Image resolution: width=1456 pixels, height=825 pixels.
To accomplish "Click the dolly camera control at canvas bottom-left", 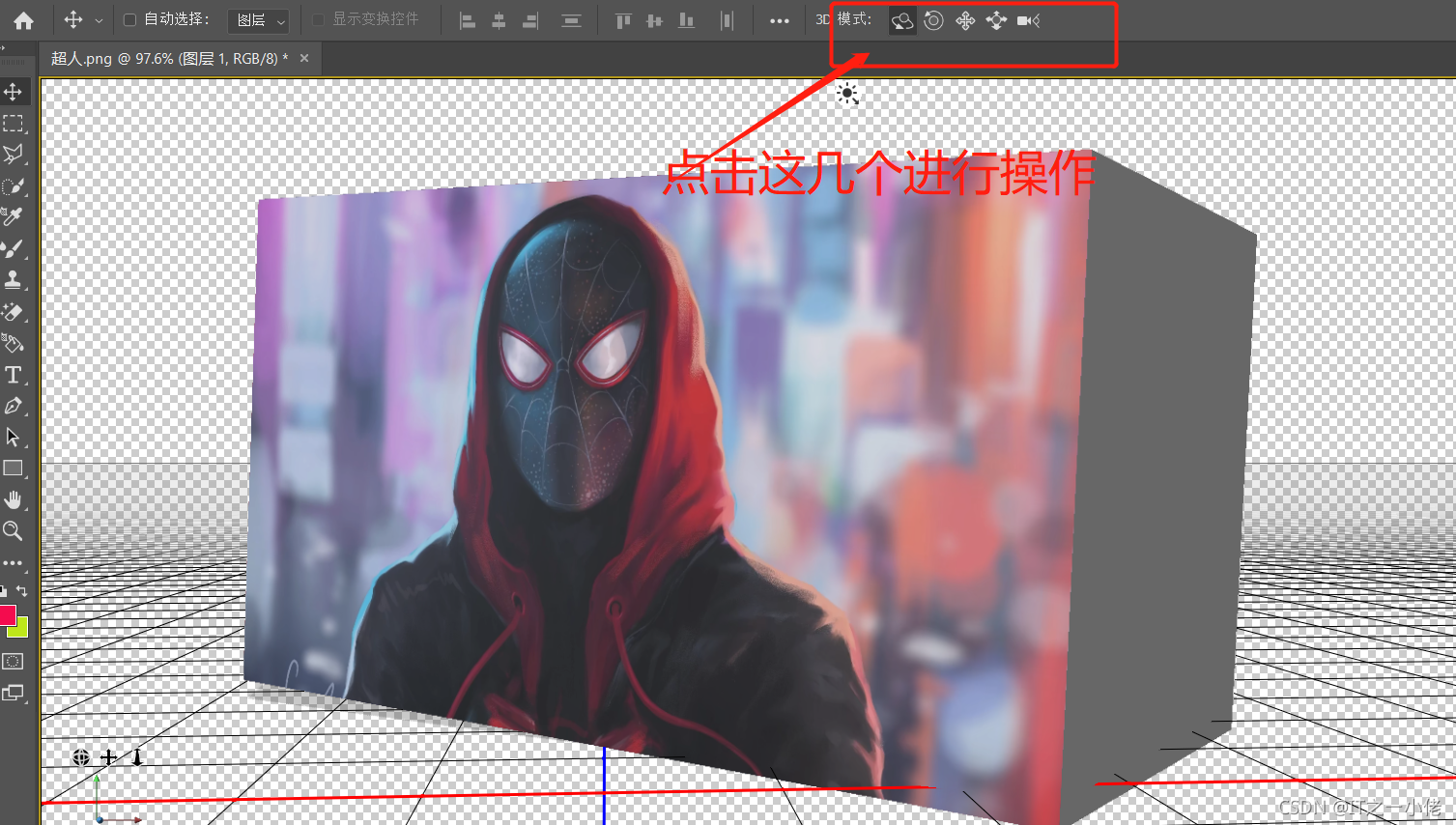I will click(x=137, y=757).
